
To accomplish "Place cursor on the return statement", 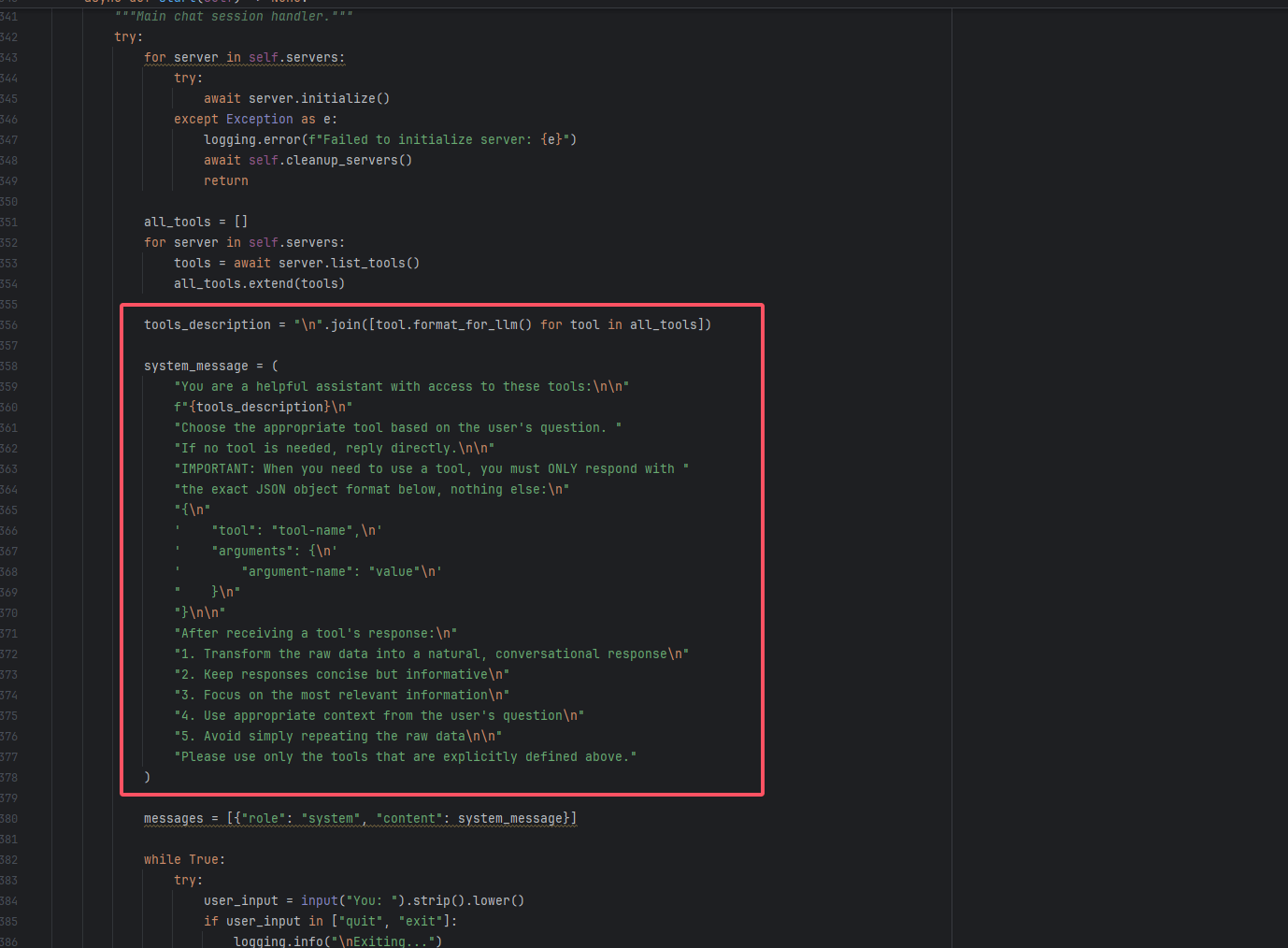I will [x=226, y=181].
